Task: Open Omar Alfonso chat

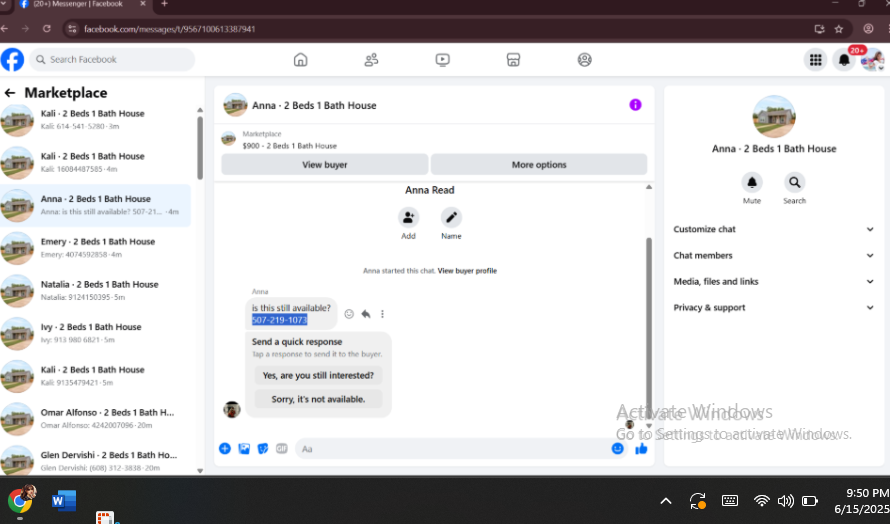Action: click(x=95, y=418)
